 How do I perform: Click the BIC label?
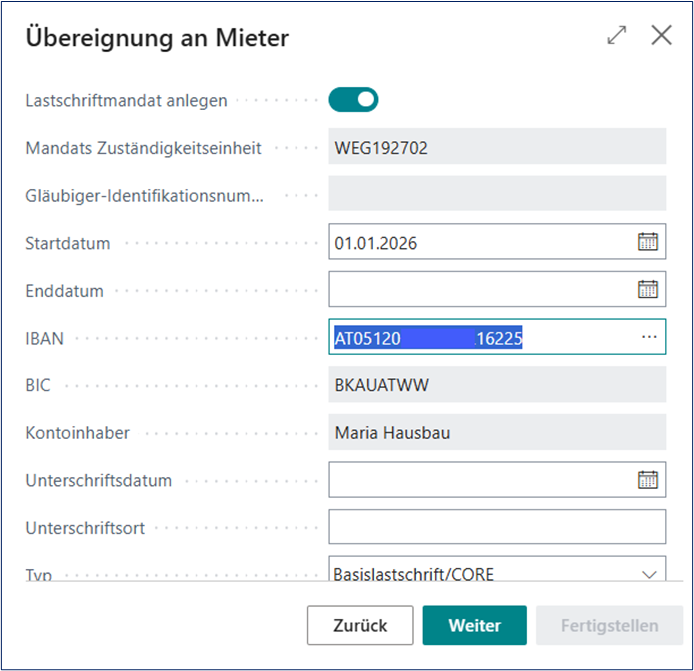(x=38, y=385)
